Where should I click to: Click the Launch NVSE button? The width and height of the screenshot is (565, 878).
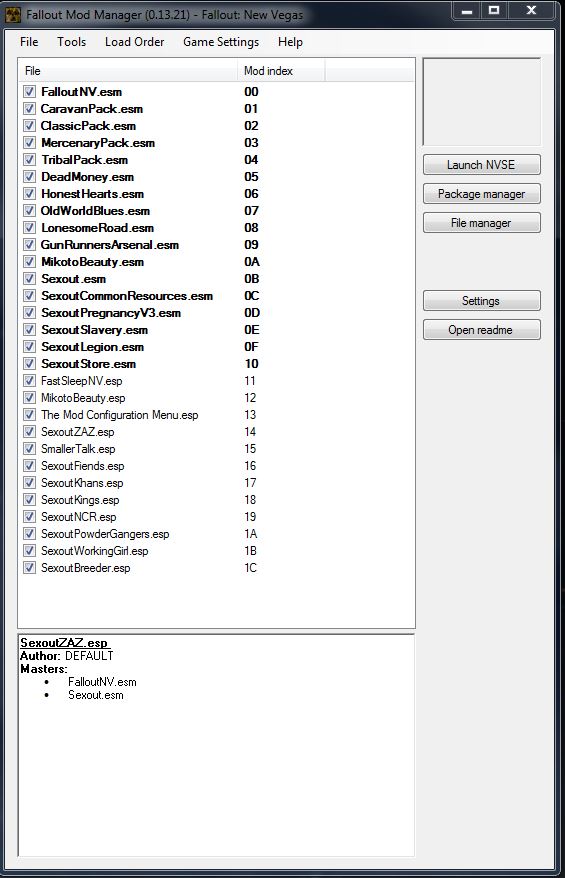pyautogui.click(x=482, y=165)
